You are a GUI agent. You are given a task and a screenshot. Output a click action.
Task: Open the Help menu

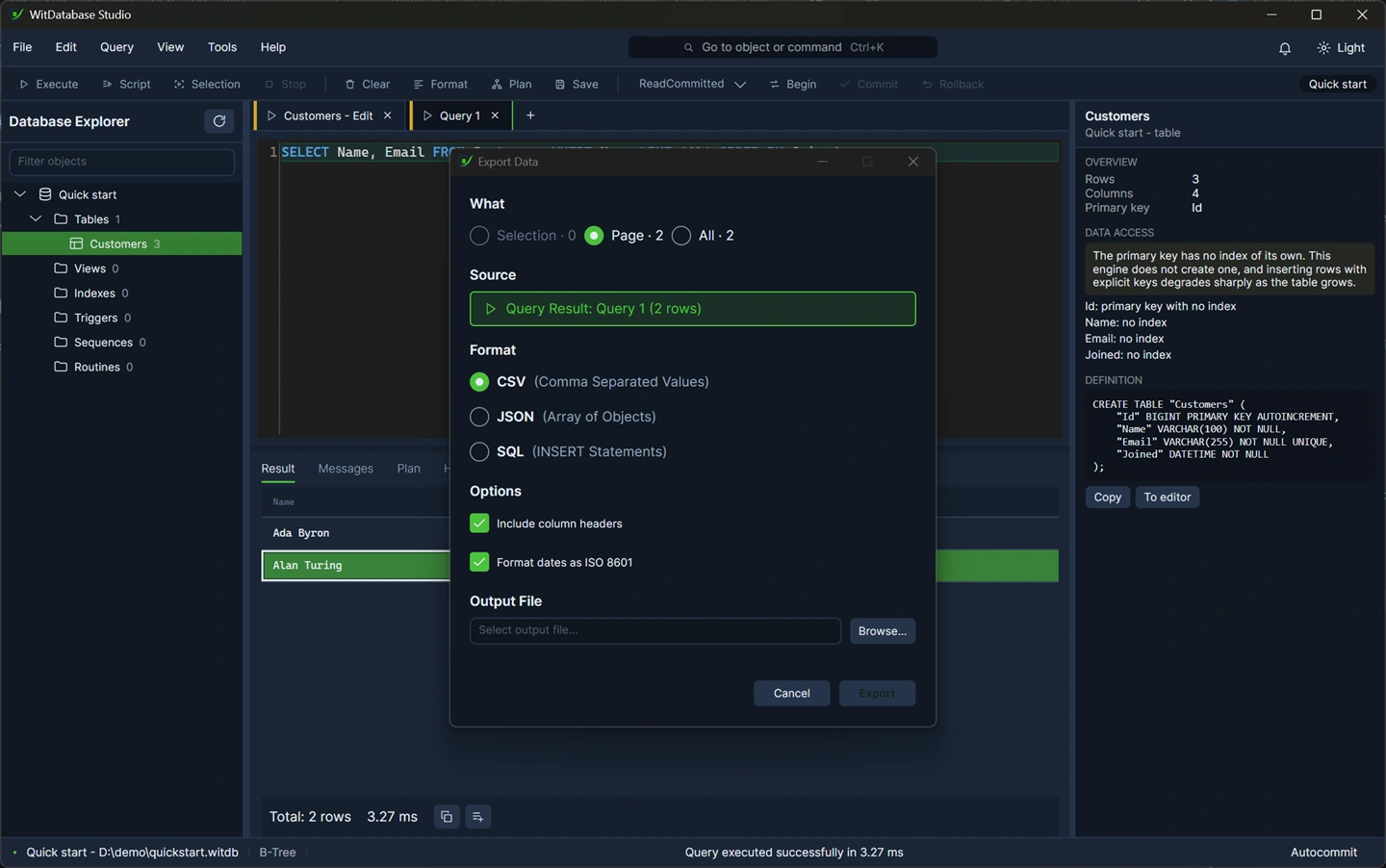point(273,47)
